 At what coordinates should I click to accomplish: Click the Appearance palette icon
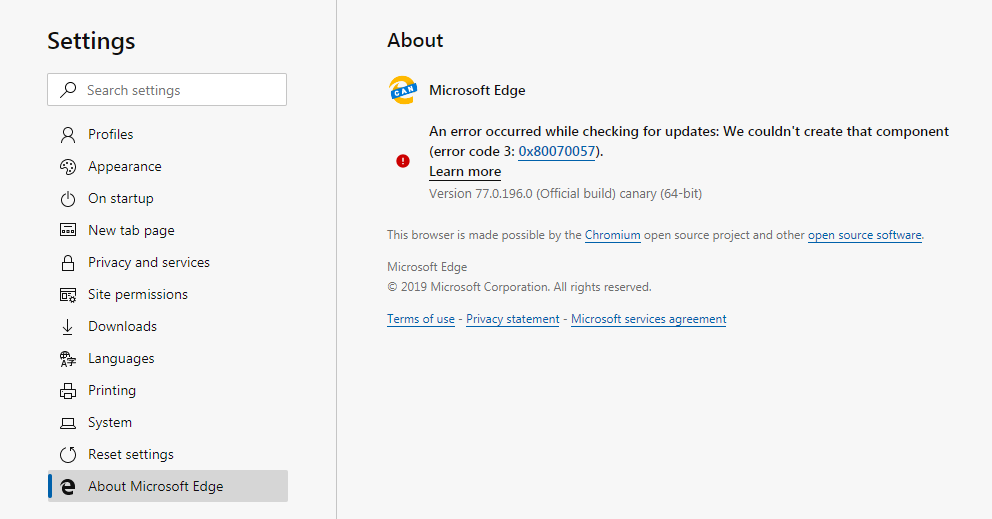tap(68, 166)
